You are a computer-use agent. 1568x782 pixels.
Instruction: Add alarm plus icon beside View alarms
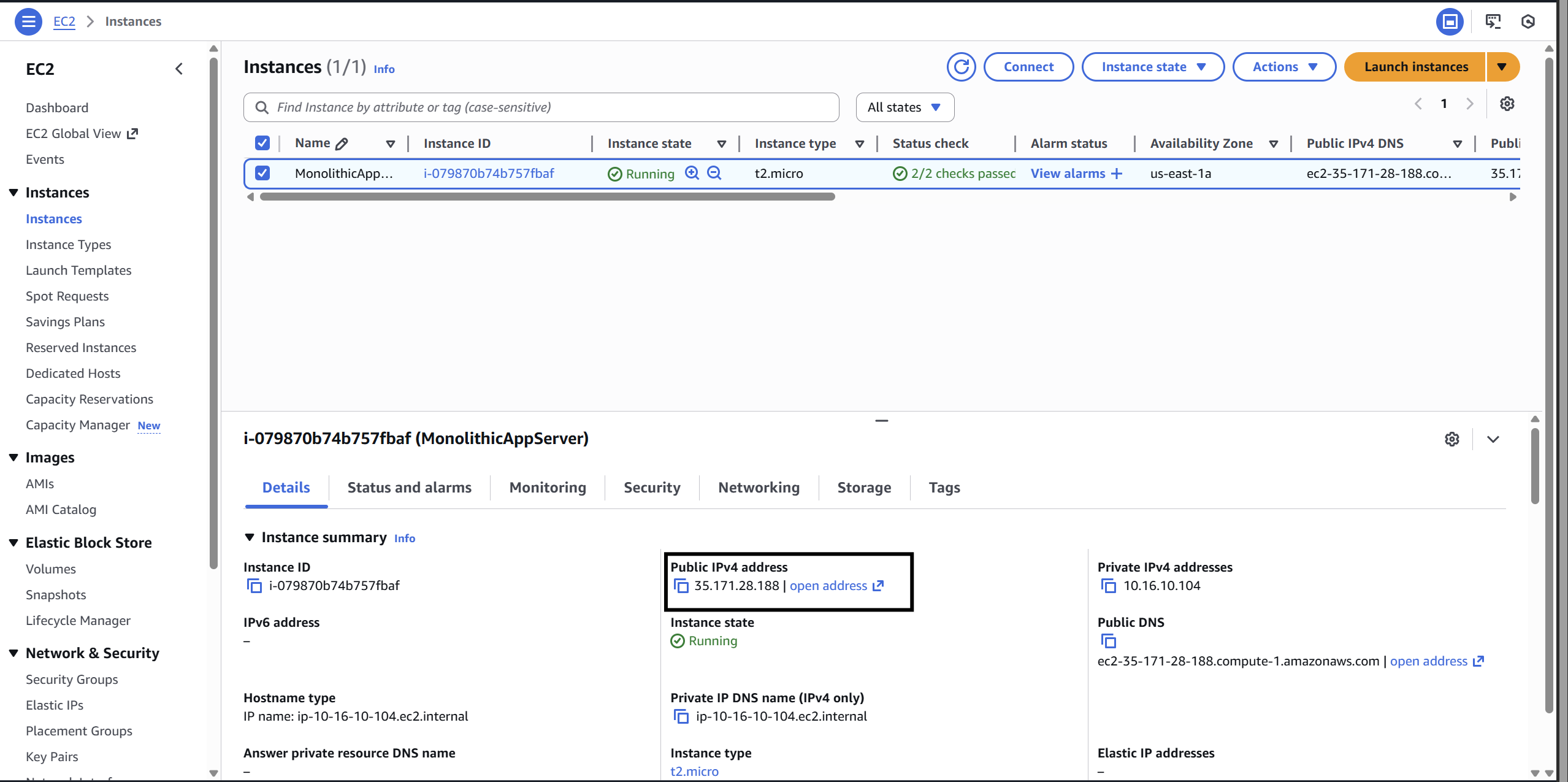pos(1117,174)
